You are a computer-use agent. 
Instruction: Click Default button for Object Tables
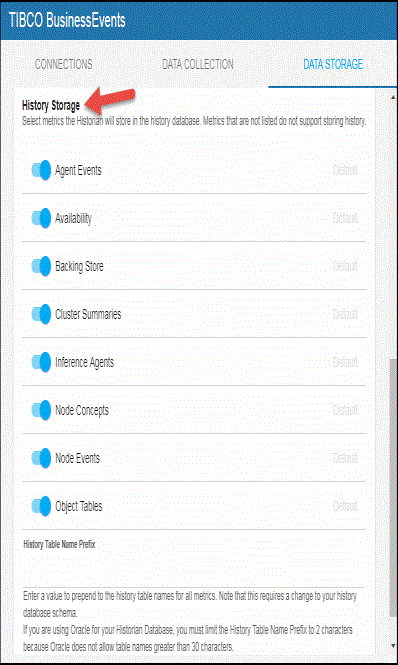click(345, 506)
